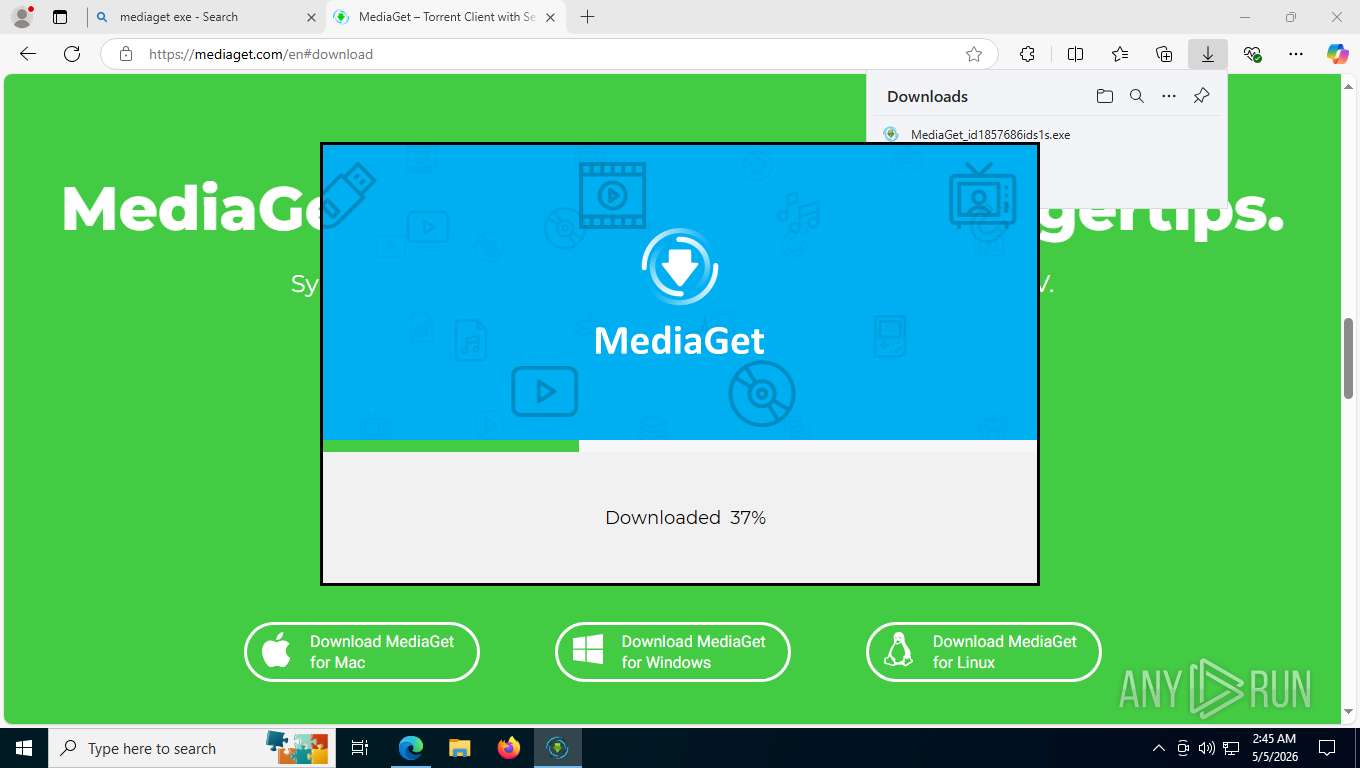Image resolution: width=1360 pixels, height=768 pixels.
Task: Search downloads magnifier icon
Action: point(1137,96)
